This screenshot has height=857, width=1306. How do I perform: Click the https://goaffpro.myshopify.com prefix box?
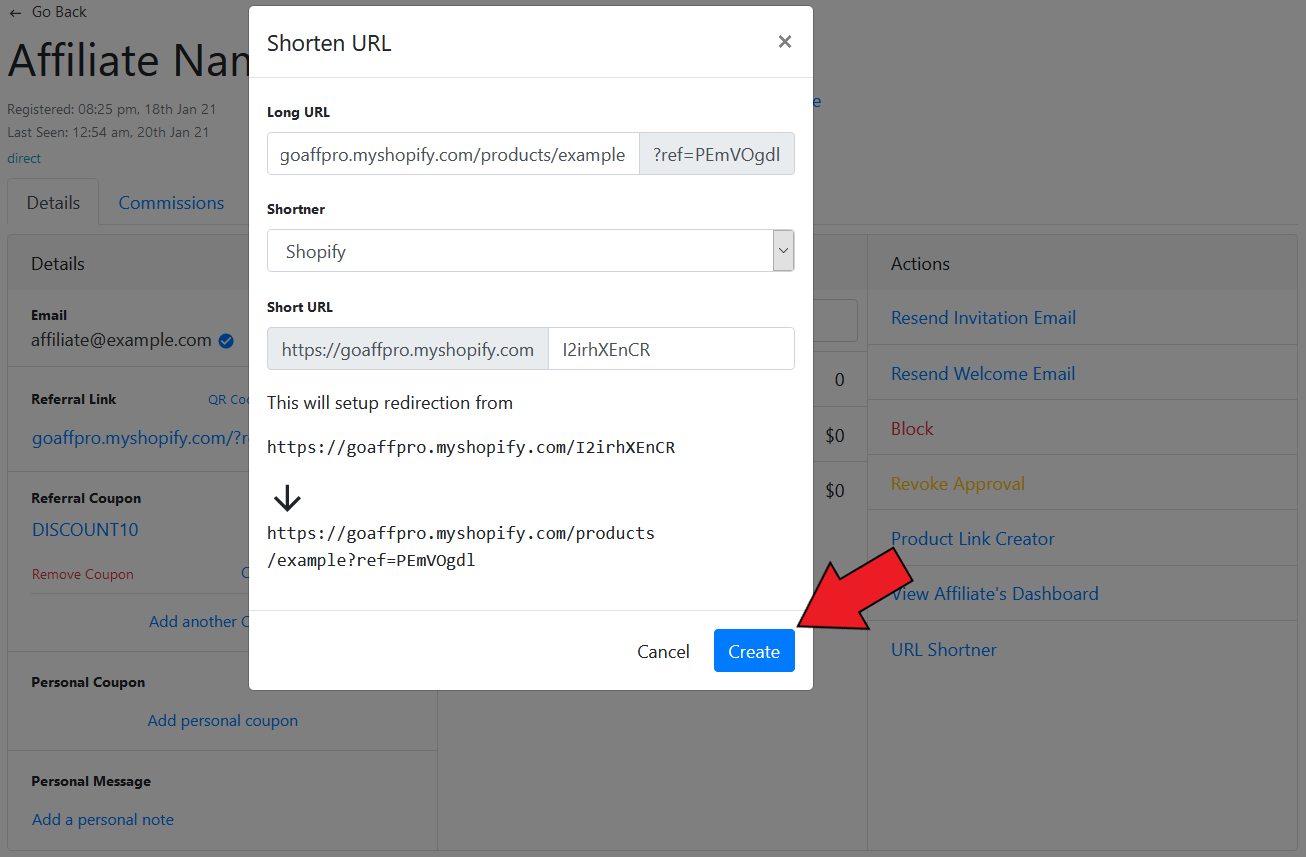point(408,349)
